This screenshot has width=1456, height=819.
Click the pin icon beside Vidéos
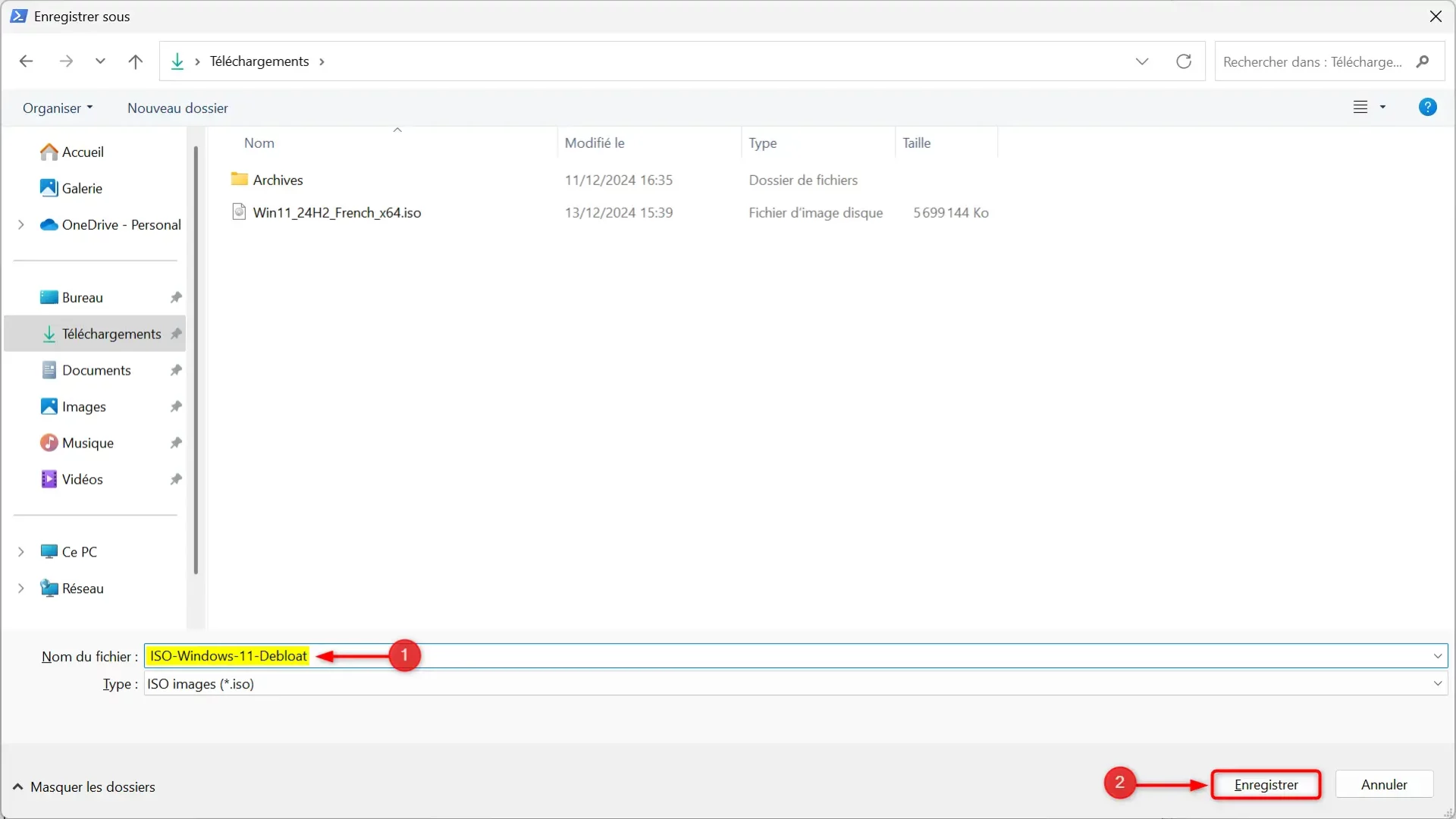coord(176,479)
